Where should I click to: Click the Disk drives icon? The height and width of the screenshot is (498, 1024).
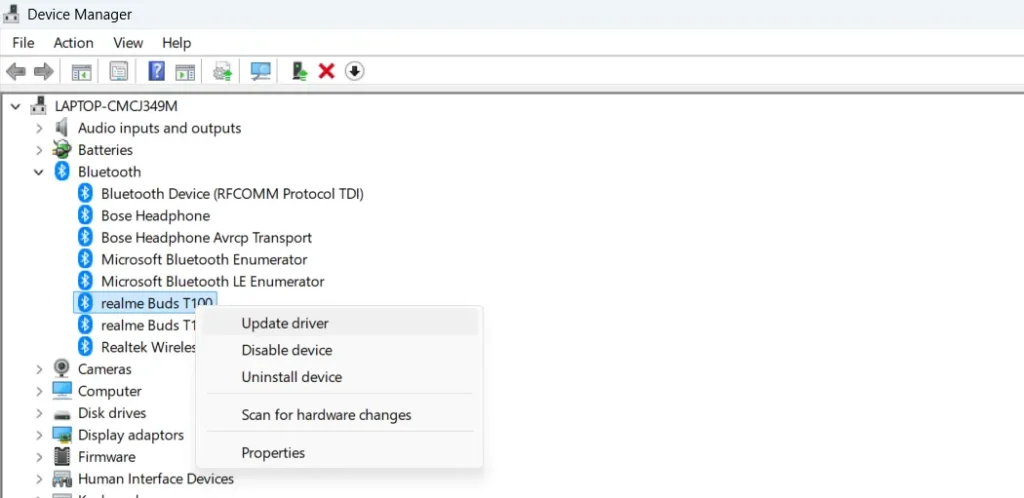62,413
